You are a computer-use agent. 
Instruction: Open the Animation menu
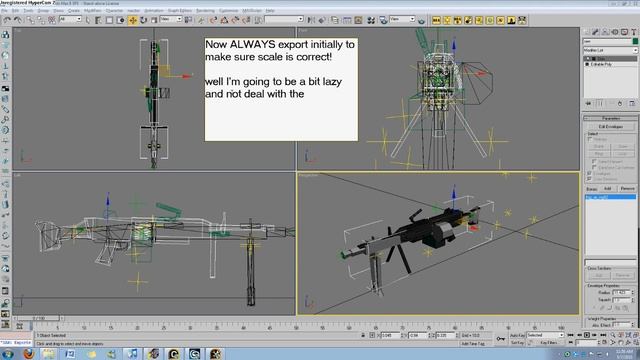(154, 11)
